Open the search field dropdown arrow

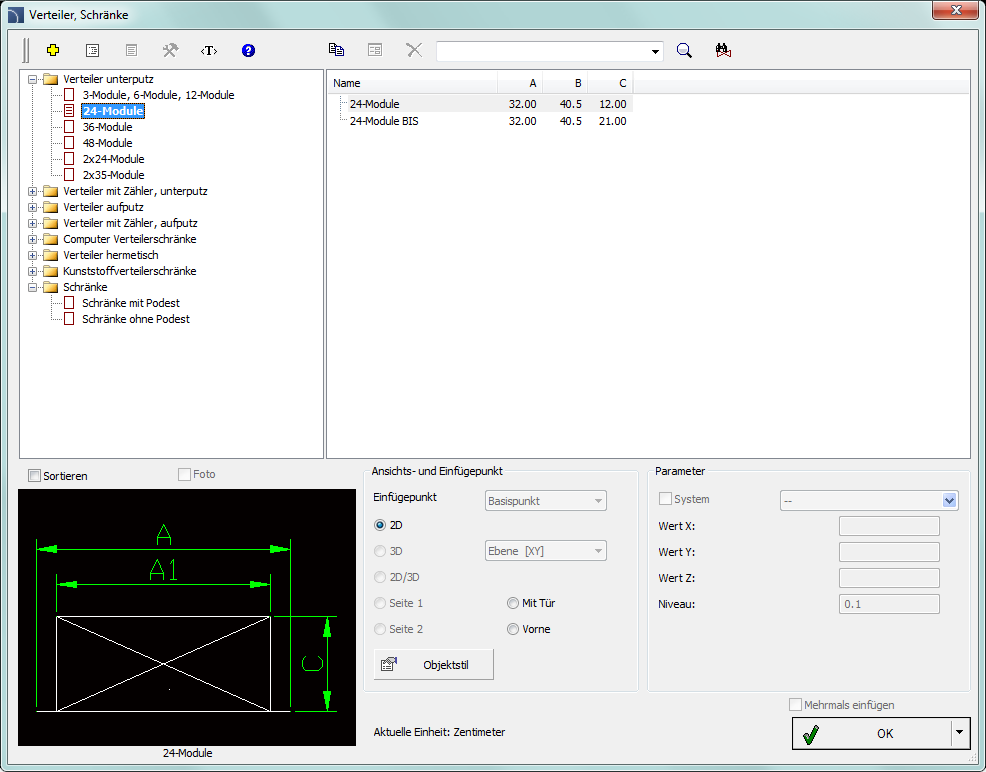[x=656, y=51]
